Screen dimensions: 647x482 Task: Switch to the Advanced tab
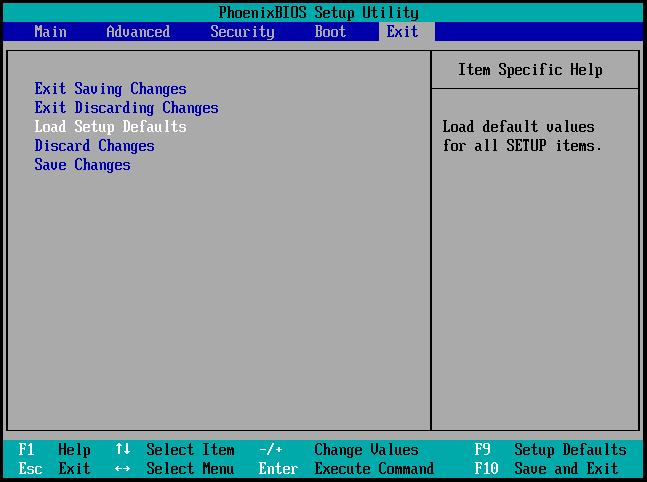(x=138, y=32)
